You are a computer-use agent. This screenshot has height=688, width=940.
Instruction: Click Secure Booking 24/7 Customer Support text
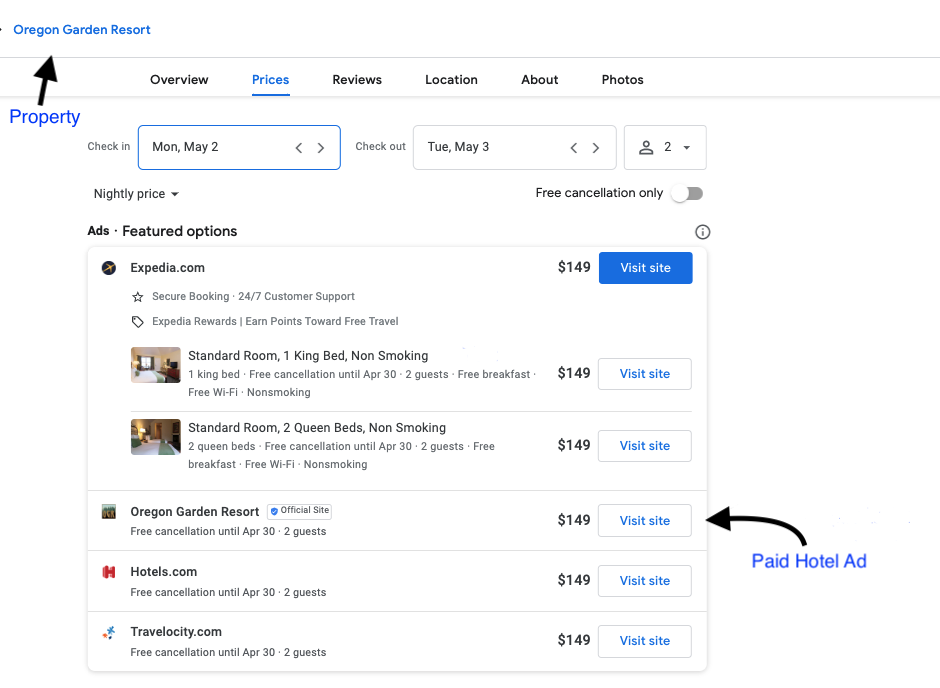253,296
